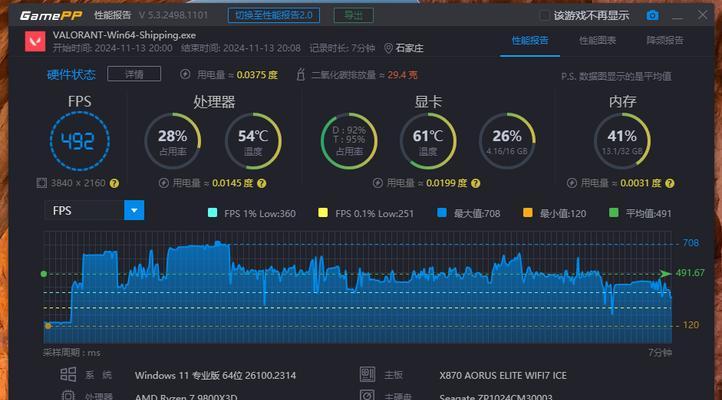Click the GamePP logo
The image size is (722, 400).
(x=51, y=16)
